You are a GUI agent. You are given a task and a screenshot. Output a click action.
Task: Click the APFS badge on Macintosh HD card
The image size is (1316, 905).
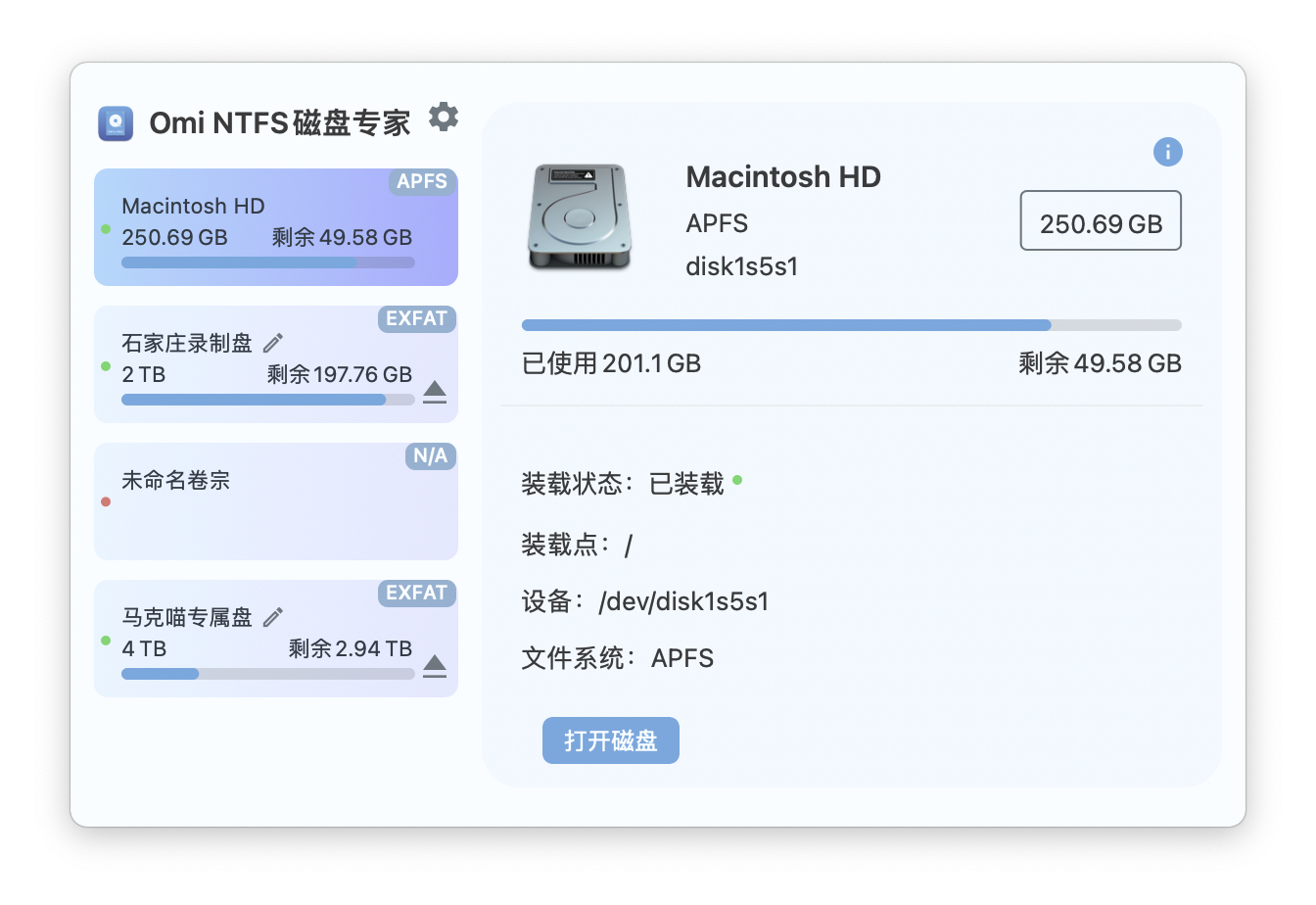pyautogui.click(x=422, y=182)
